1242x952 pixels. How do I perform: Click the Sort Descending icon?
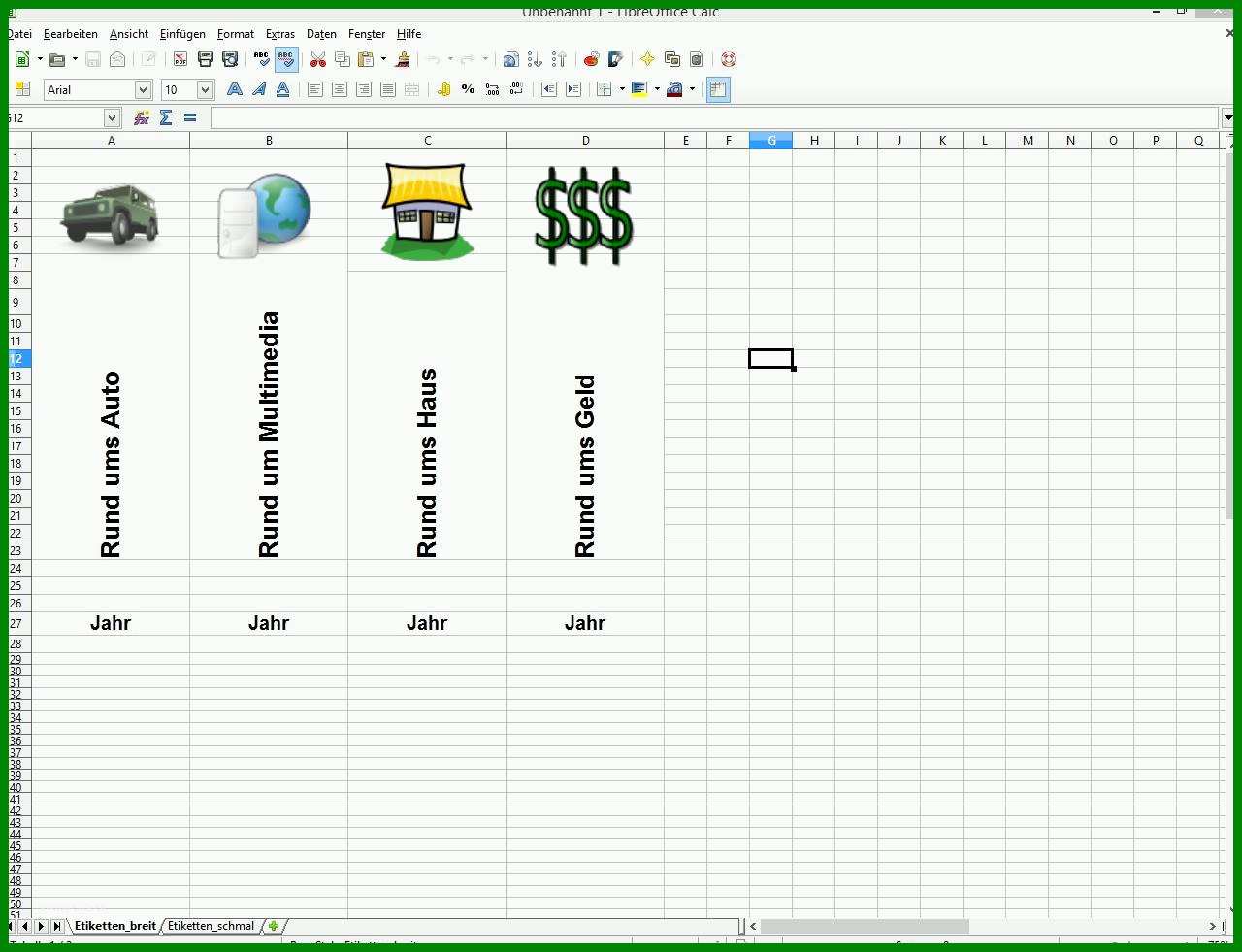point(559,59)
